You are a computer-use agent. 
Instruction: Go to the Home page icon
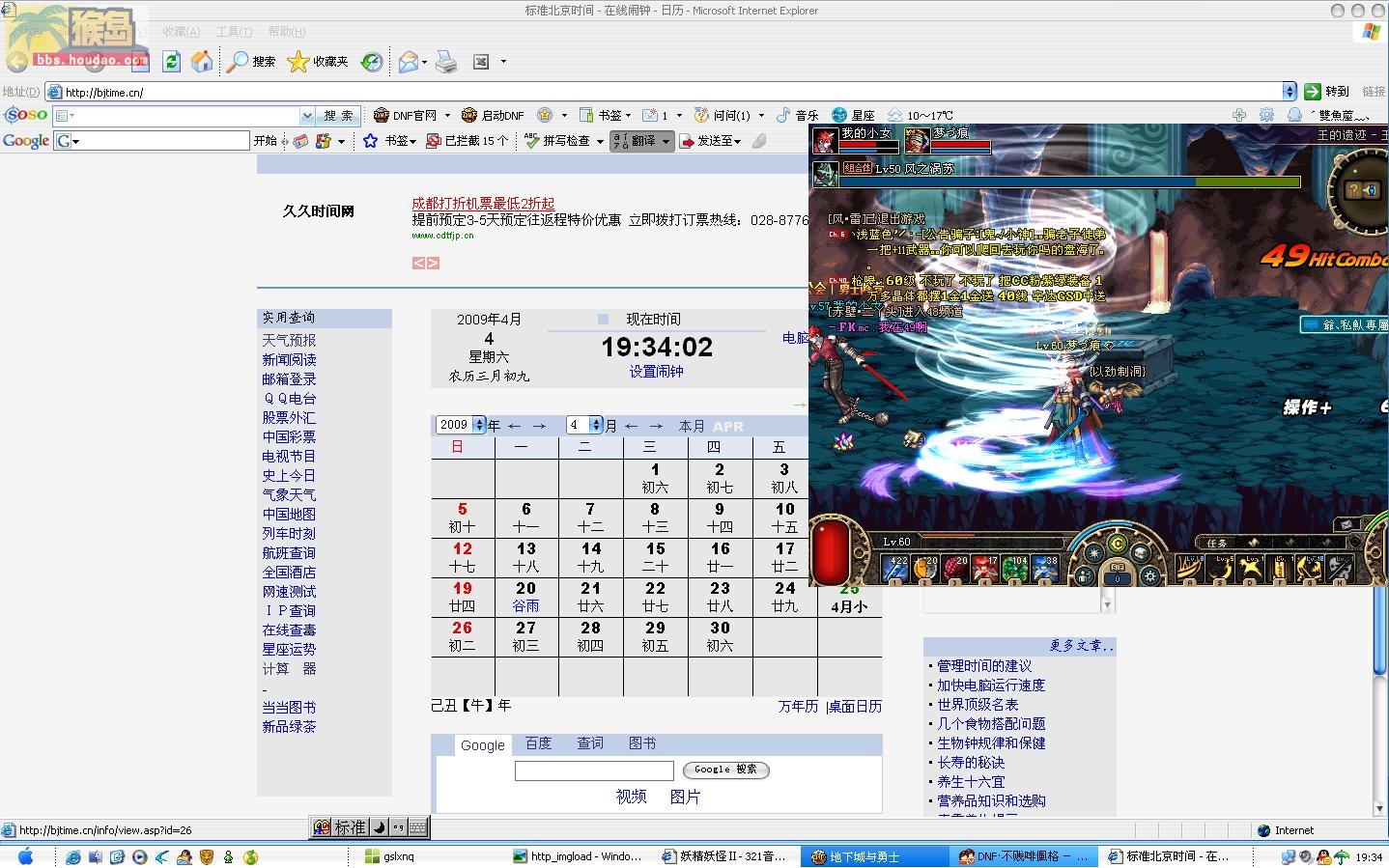[202, 62]
